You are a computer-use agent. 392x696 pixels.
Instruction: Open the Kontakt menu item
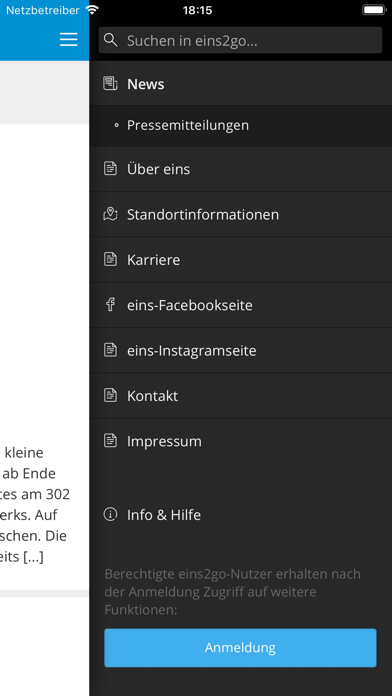coord(241,395)
